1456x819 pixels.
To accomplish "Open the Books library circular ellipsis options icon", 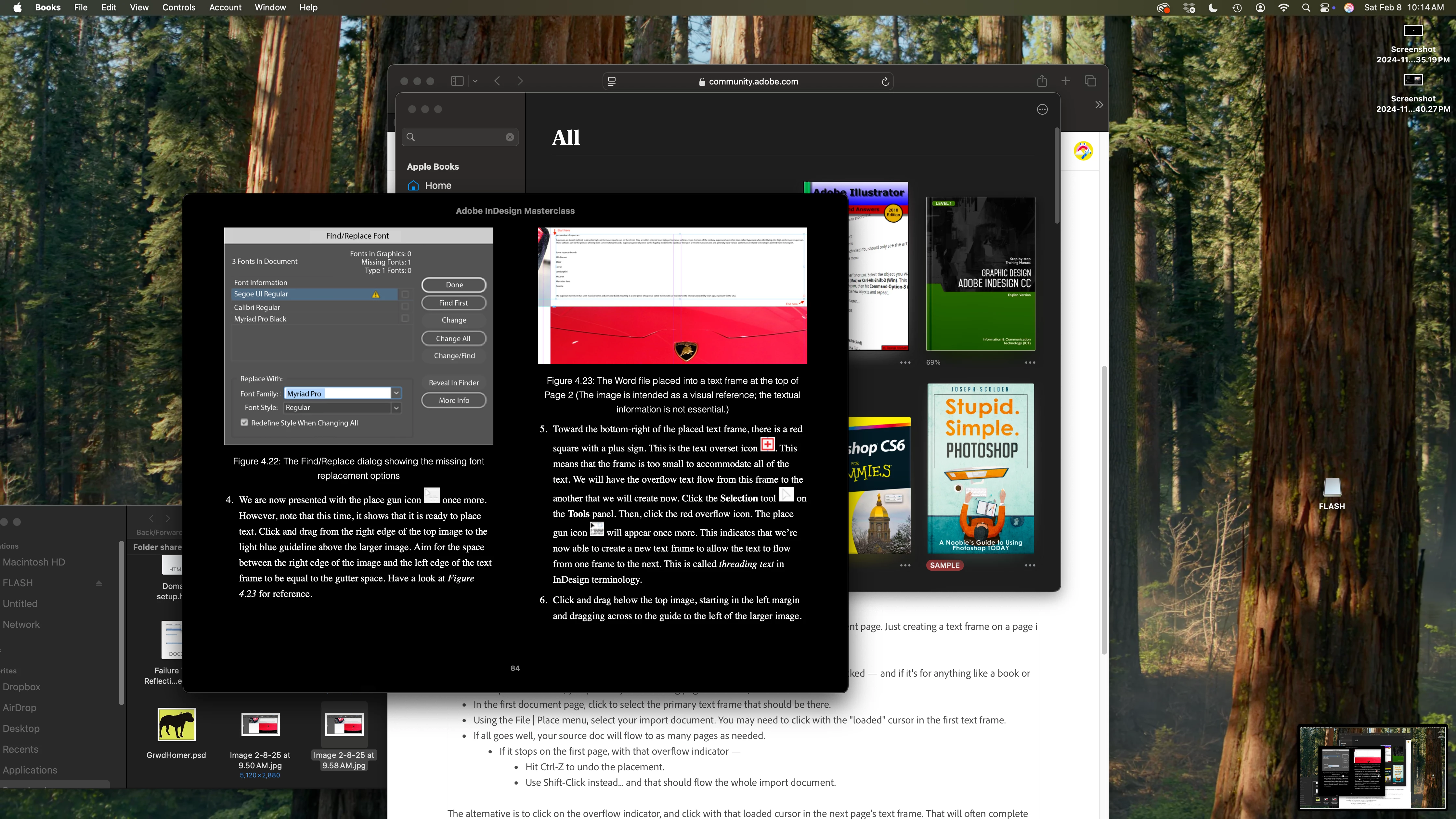I will [1042, 110].
